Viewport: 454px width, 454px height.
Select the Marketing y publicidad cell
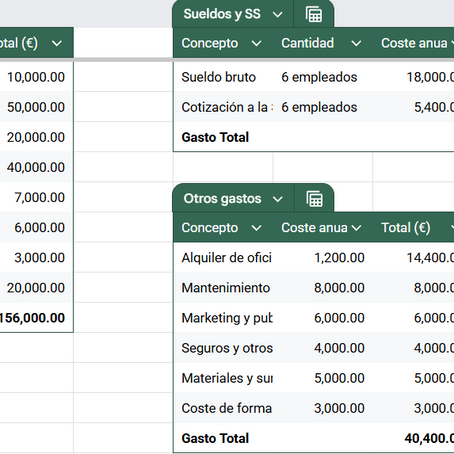tap(227, 318)
